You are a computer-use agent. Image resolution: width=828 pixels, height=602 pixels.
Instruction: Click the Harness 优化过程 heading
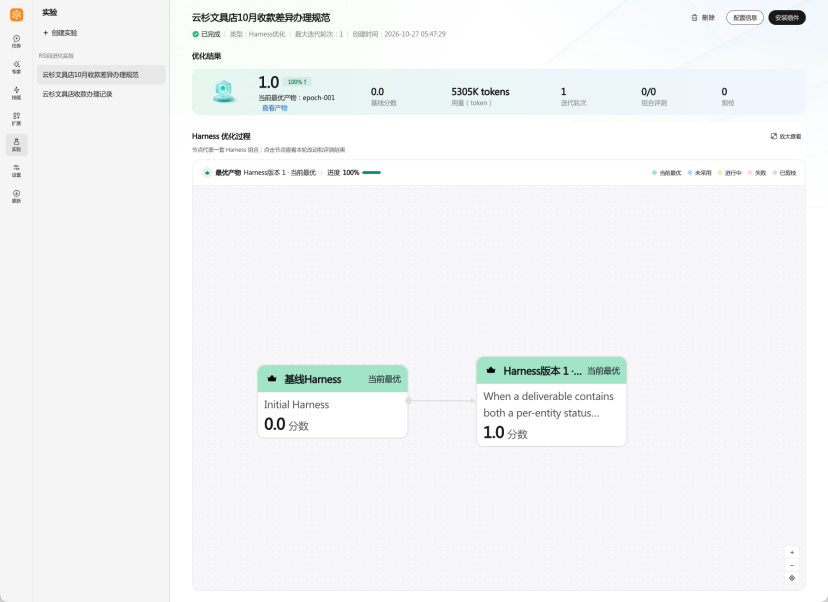tap(221, 136)
